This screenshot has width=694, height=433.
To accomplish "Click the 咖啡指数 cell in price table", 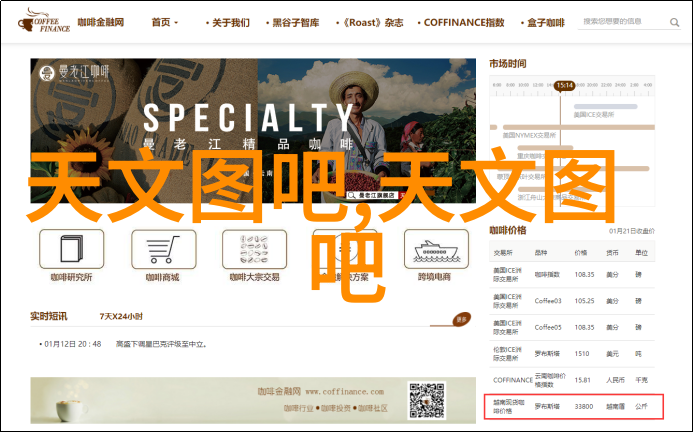I will pyautogui.click(x=547, y=274).
